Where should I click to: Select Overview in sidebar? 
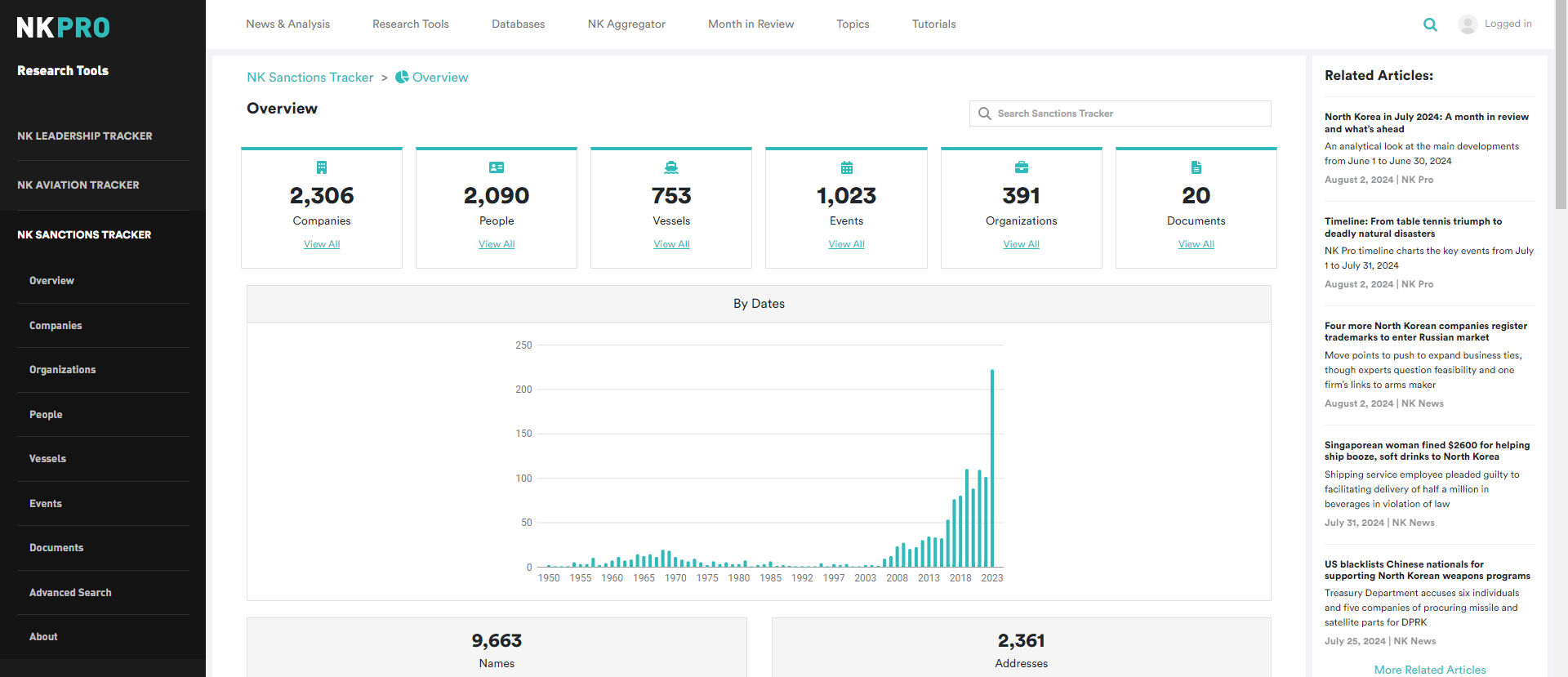pyautogui.click(x=51, y=281)
